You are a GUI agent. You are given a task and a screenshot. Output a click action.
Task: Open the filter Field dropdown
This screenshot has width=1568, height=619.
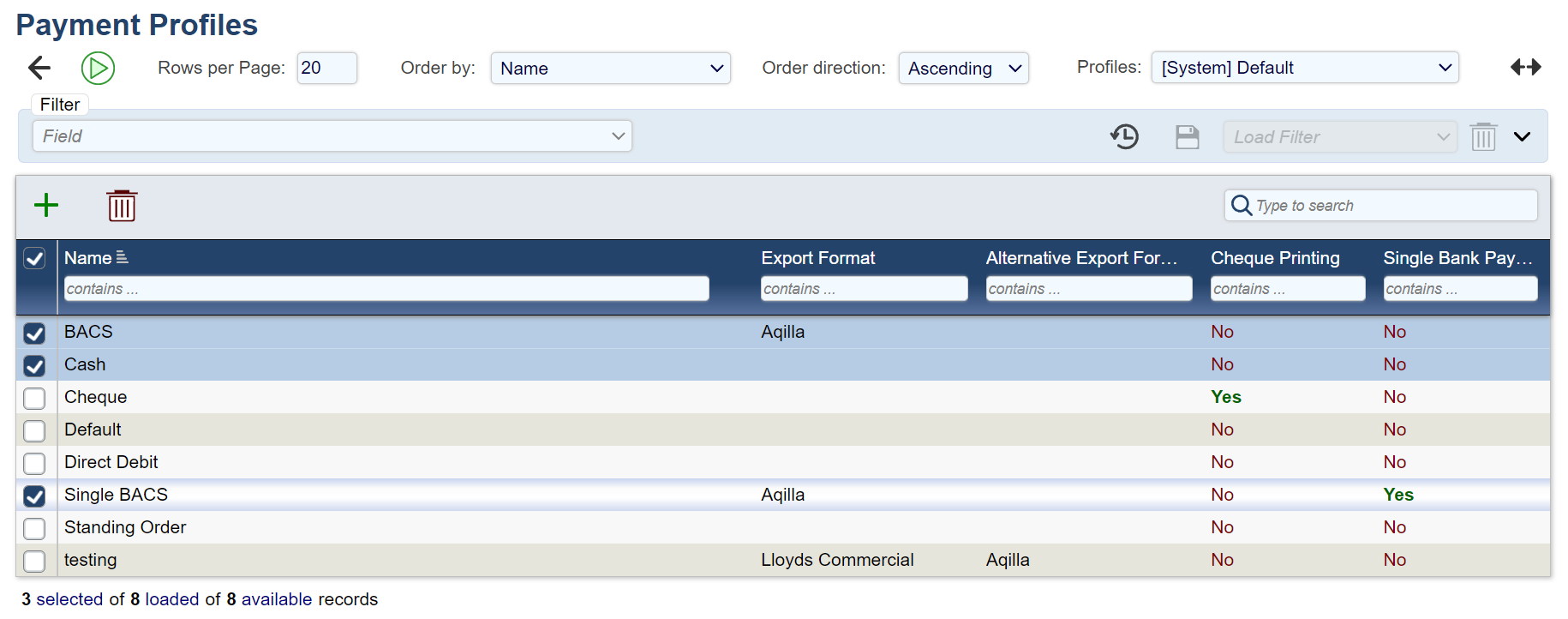point(332,136)
